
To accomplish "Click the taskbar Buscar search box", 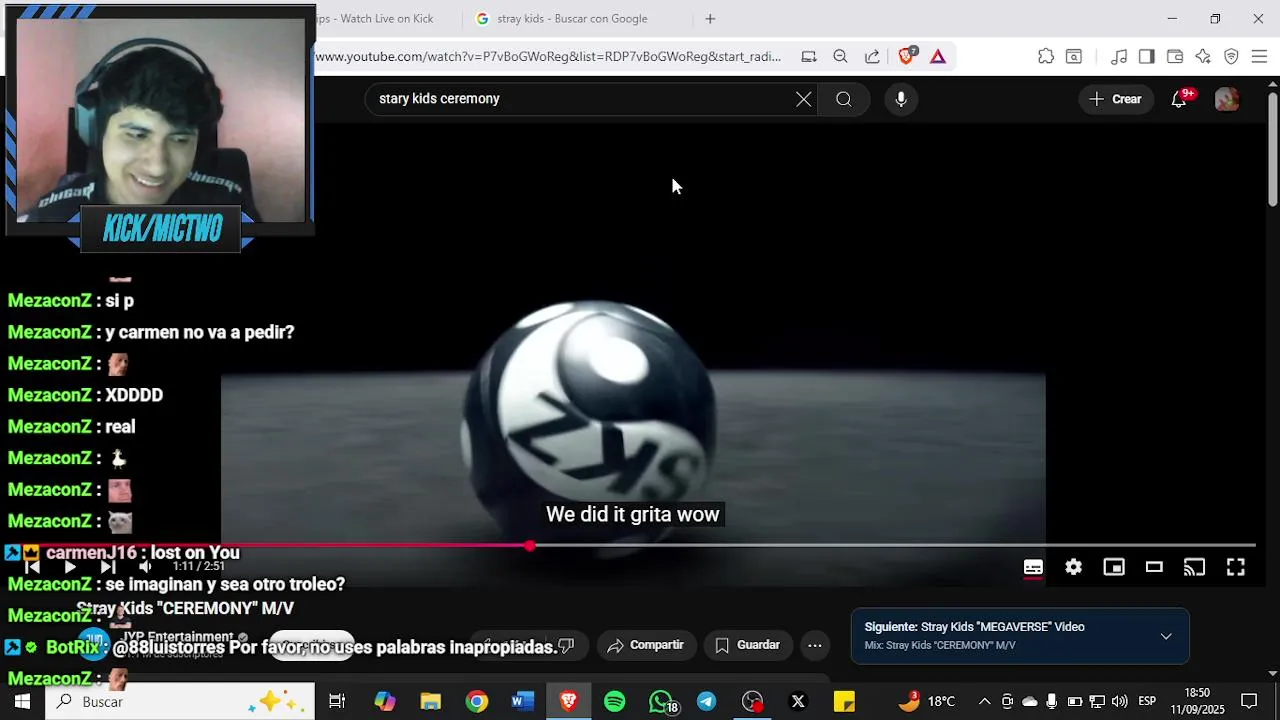I will [x=181, y=701].
